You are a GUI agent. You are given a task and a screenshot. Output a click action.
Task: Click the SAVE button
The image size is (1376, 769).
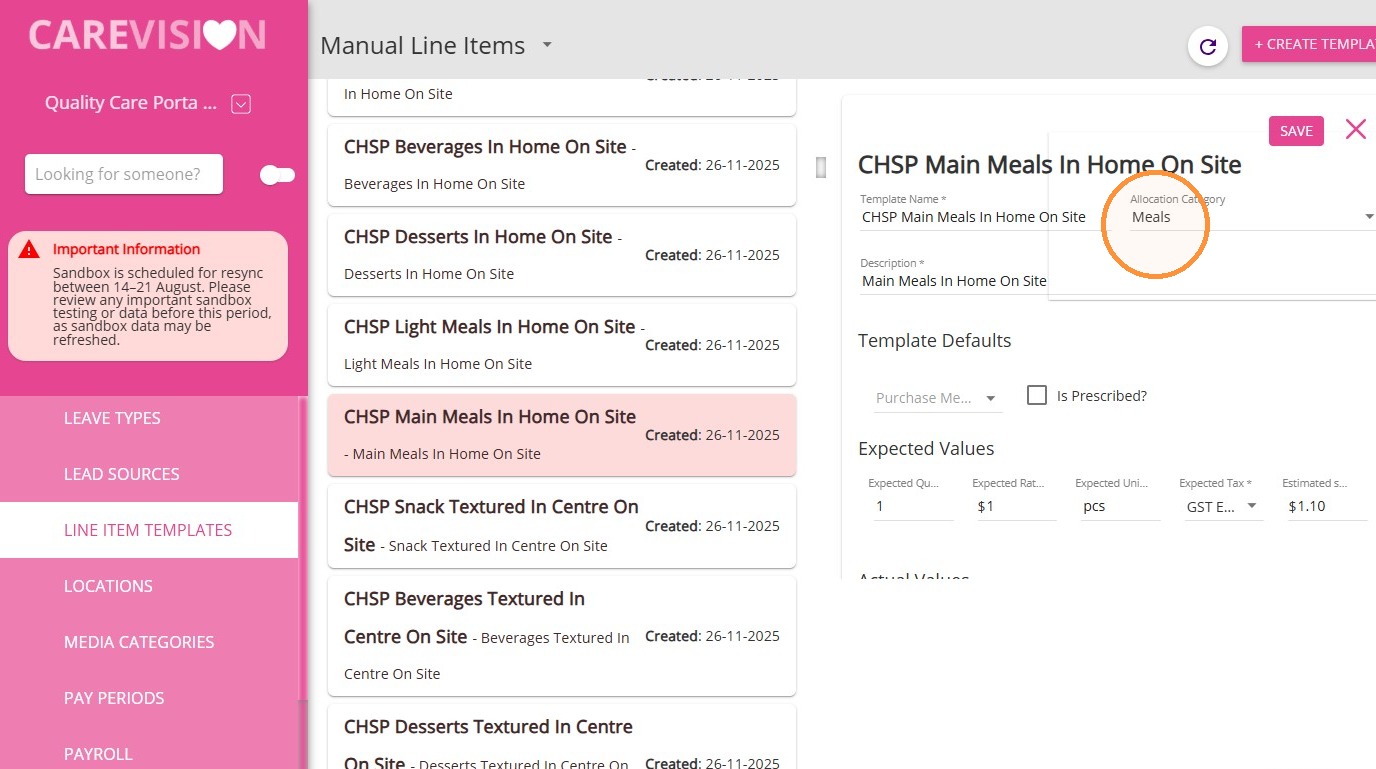(1296, 131)
